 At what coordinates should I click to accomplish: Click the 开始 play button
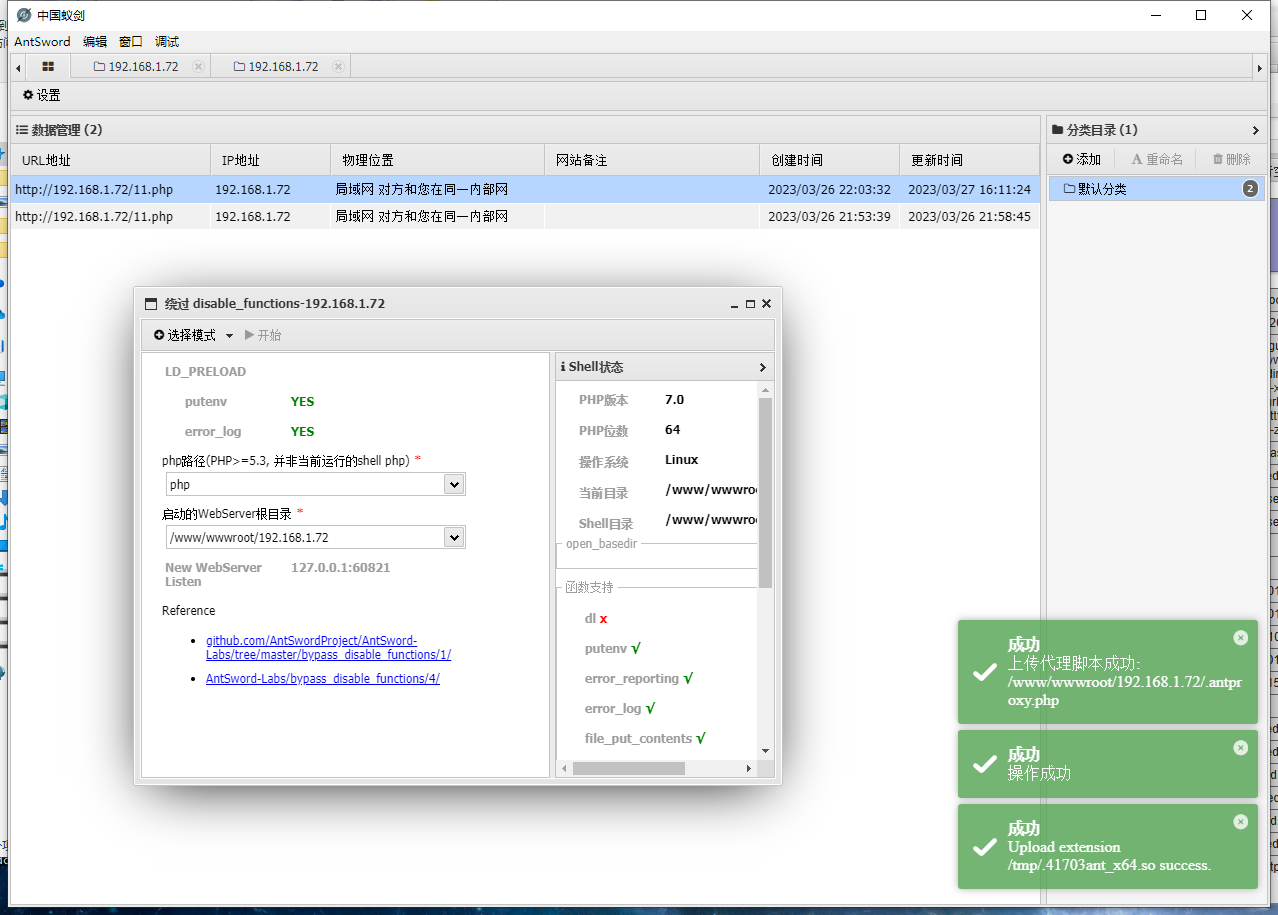click(263, 335)
